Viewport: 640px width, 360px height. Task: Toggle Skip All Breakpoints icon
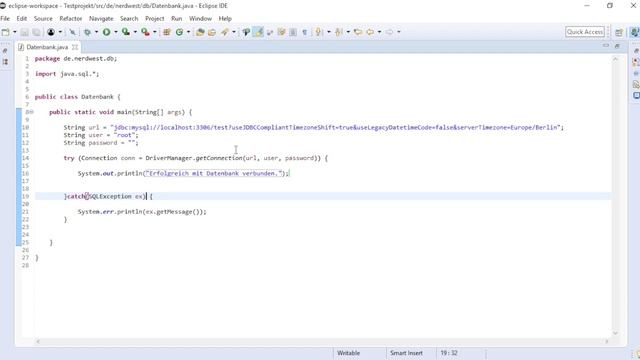73,32
